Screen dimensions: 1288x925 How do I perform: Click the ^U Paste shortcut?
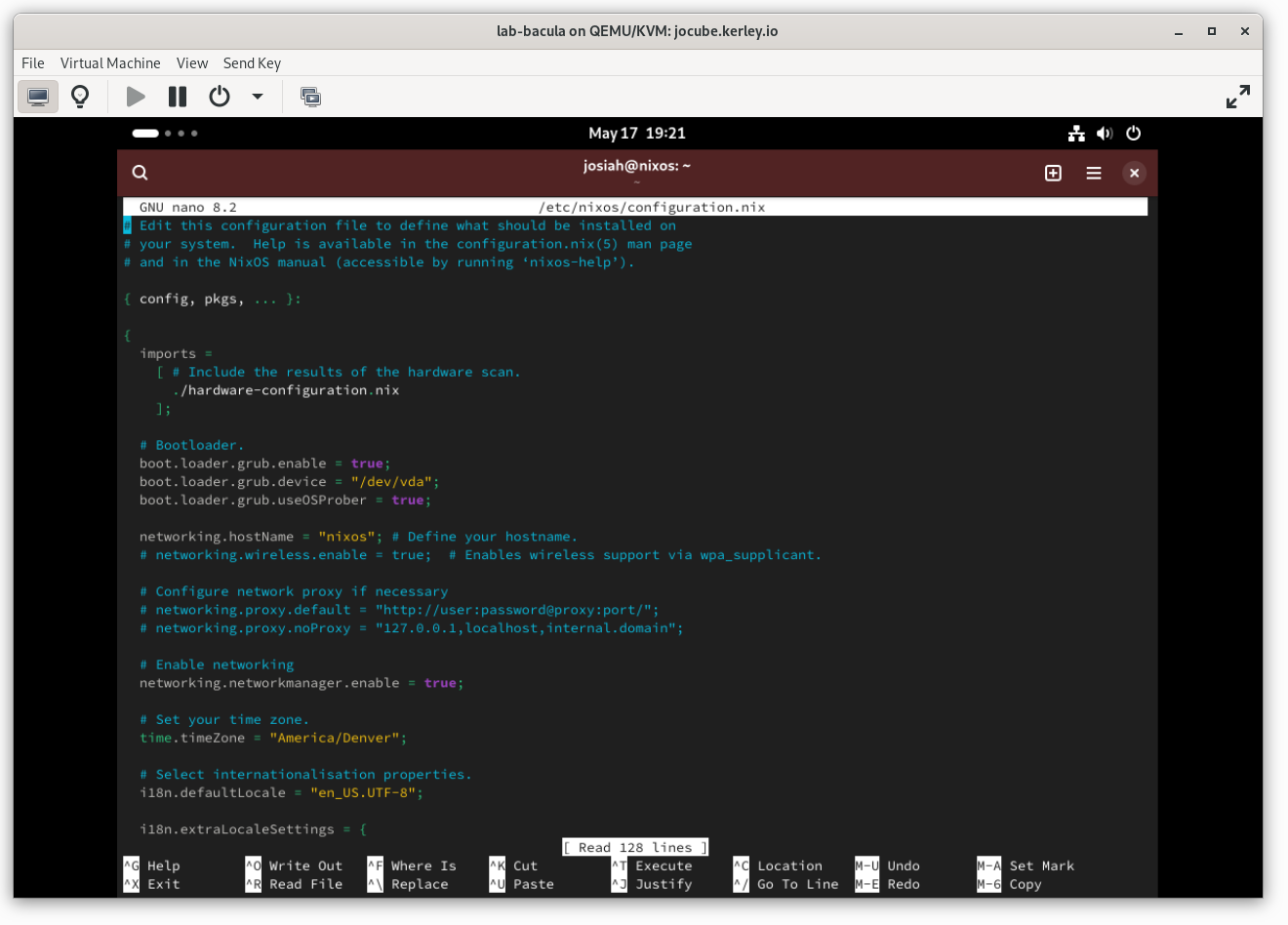[521, 884]
